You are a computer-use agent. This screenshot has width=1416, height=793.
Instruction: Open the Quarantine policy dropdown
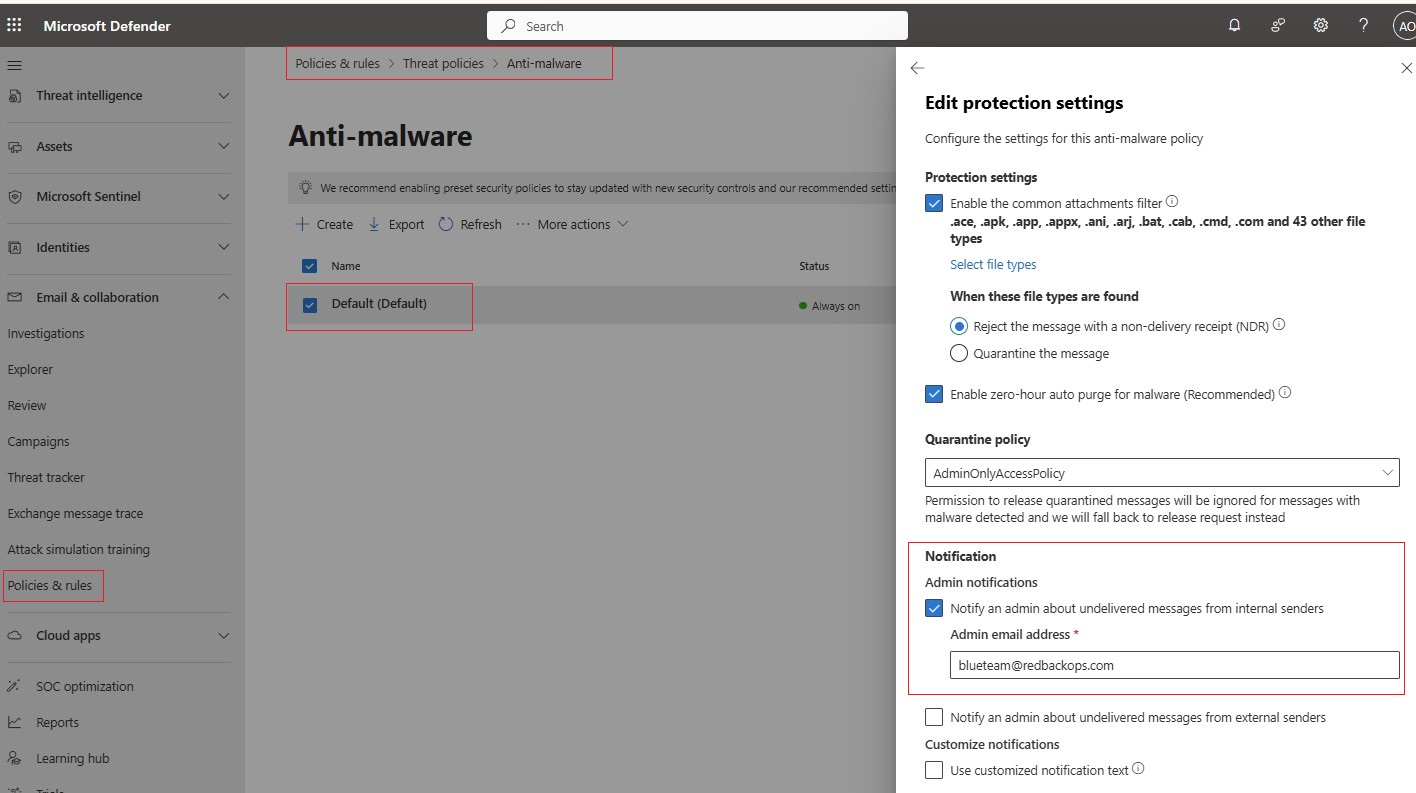(1162, 473)
